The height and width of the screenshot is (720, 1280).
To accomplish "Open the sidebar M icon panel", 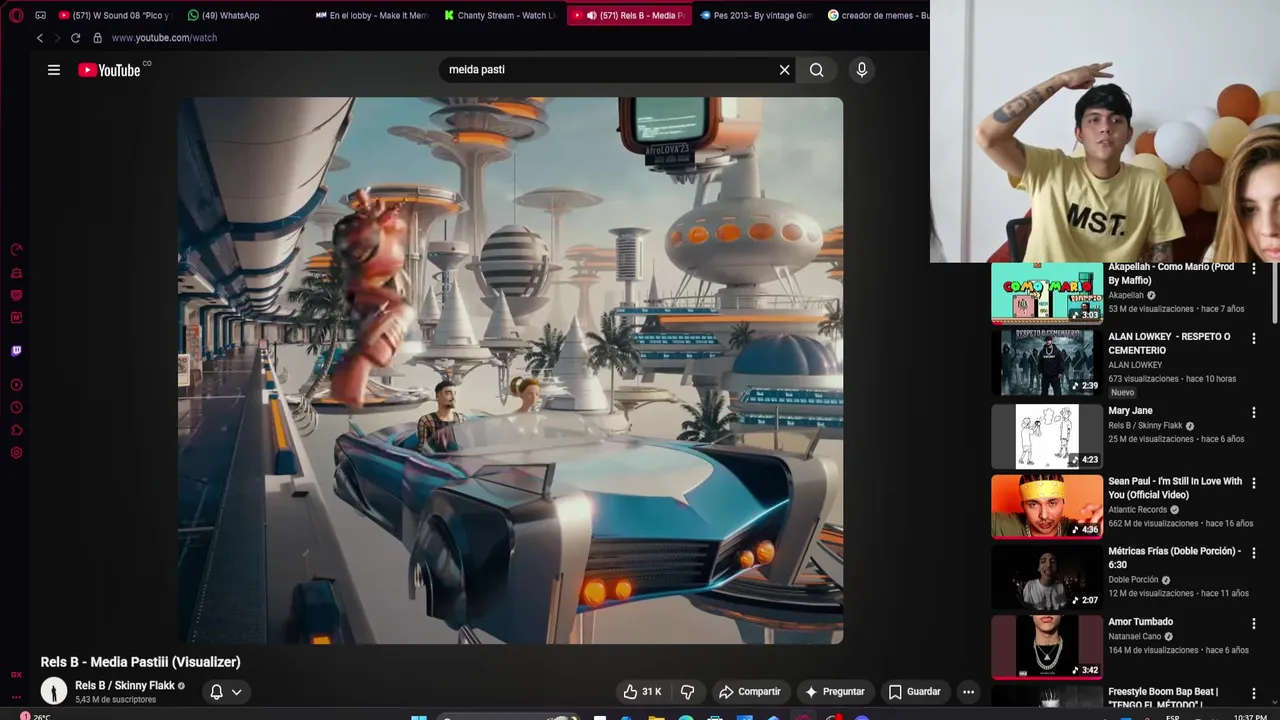I will point(16,318).
